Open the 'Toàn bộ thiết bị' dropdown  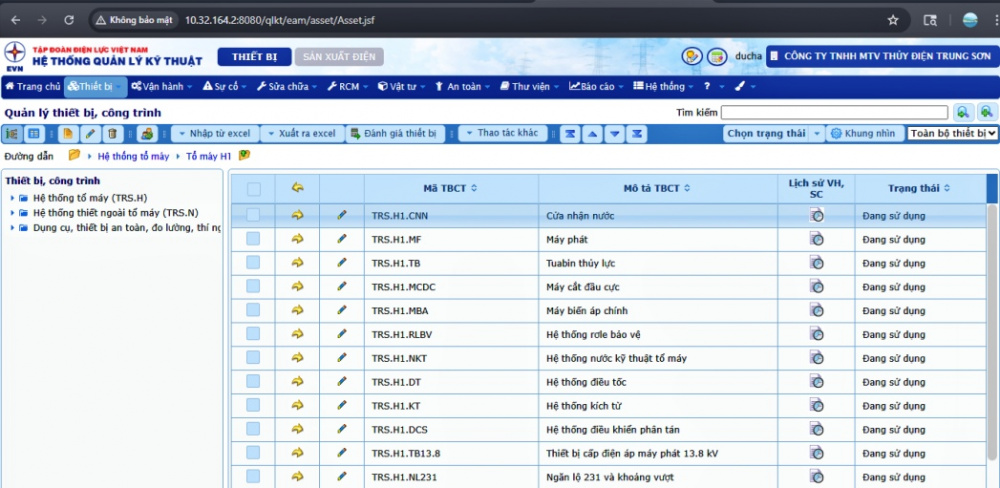[953, 133]
